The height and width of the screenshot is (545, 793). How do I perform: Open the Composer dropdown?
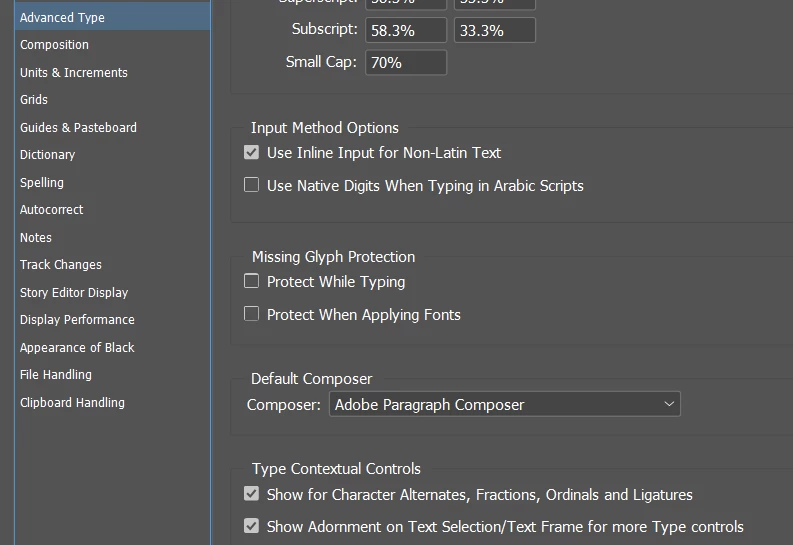[x=505, y=404]
